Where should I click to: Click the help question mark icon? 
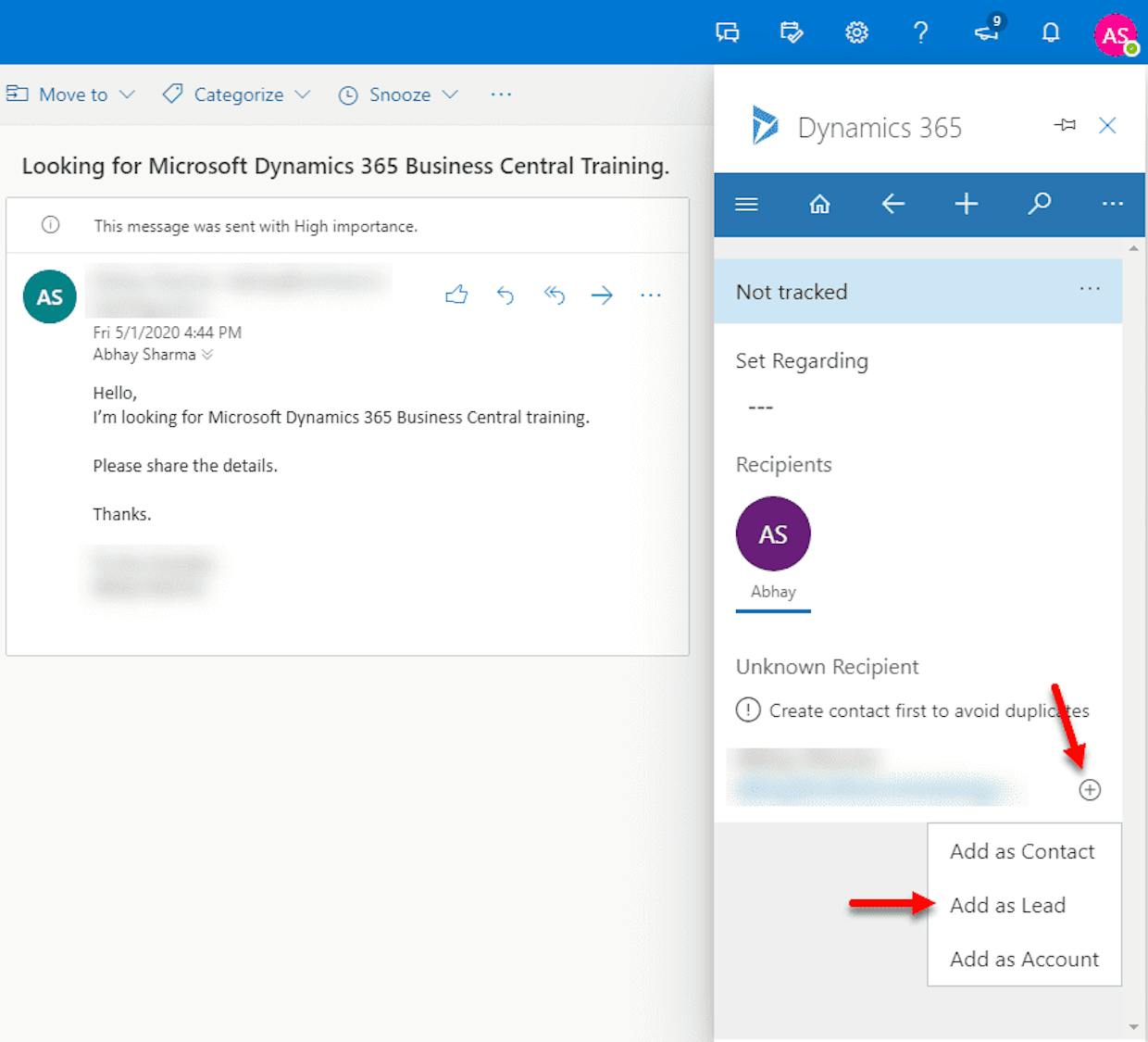coord(920,33)
